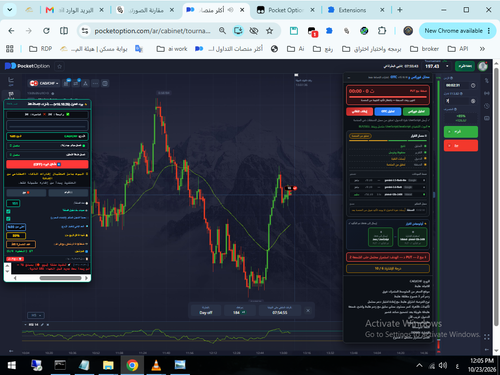Click the fullscreen icon at the chart bottom right
The height and width of the screenshot is (375, 500).
pos(487,337)
